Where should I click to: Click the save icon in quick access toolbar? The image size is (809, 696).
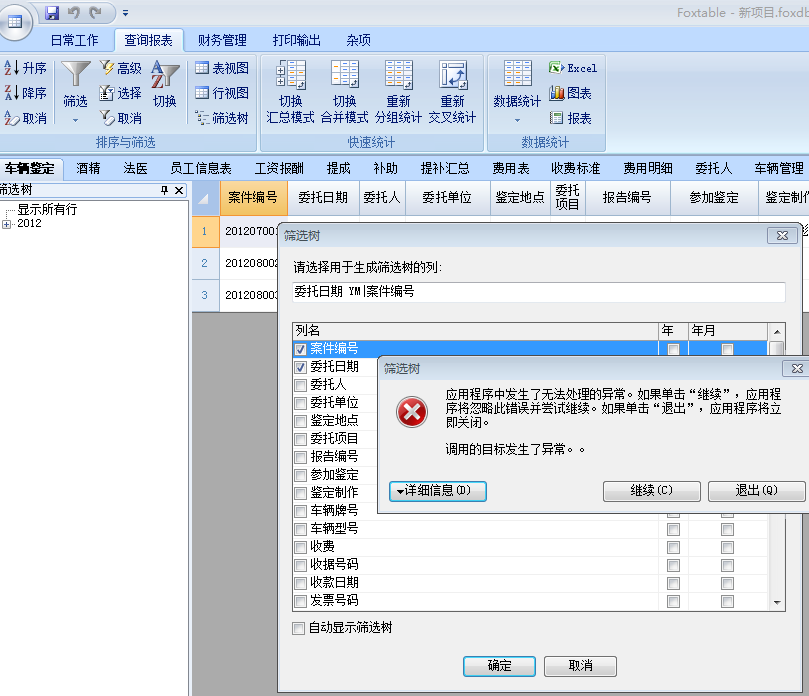[x=52, y=12]
